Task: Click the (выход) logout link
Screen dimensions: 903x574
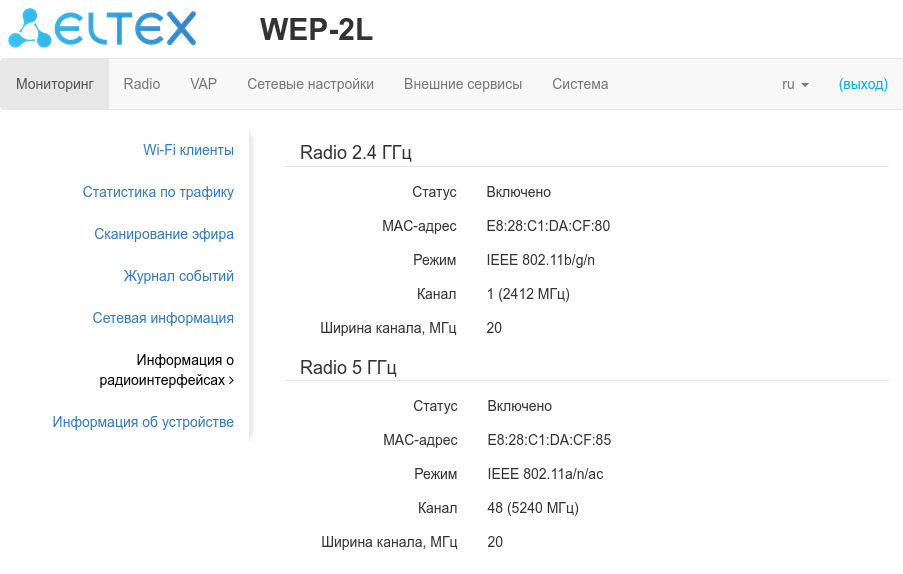Action: (x=863, y=84)
